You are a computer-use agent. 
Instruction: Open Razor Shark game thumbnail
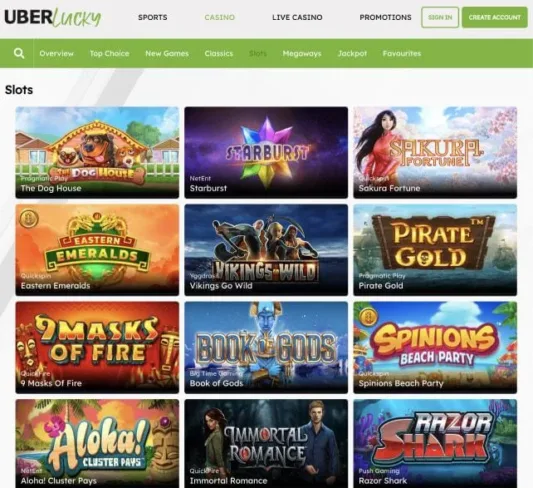[435, 443]
